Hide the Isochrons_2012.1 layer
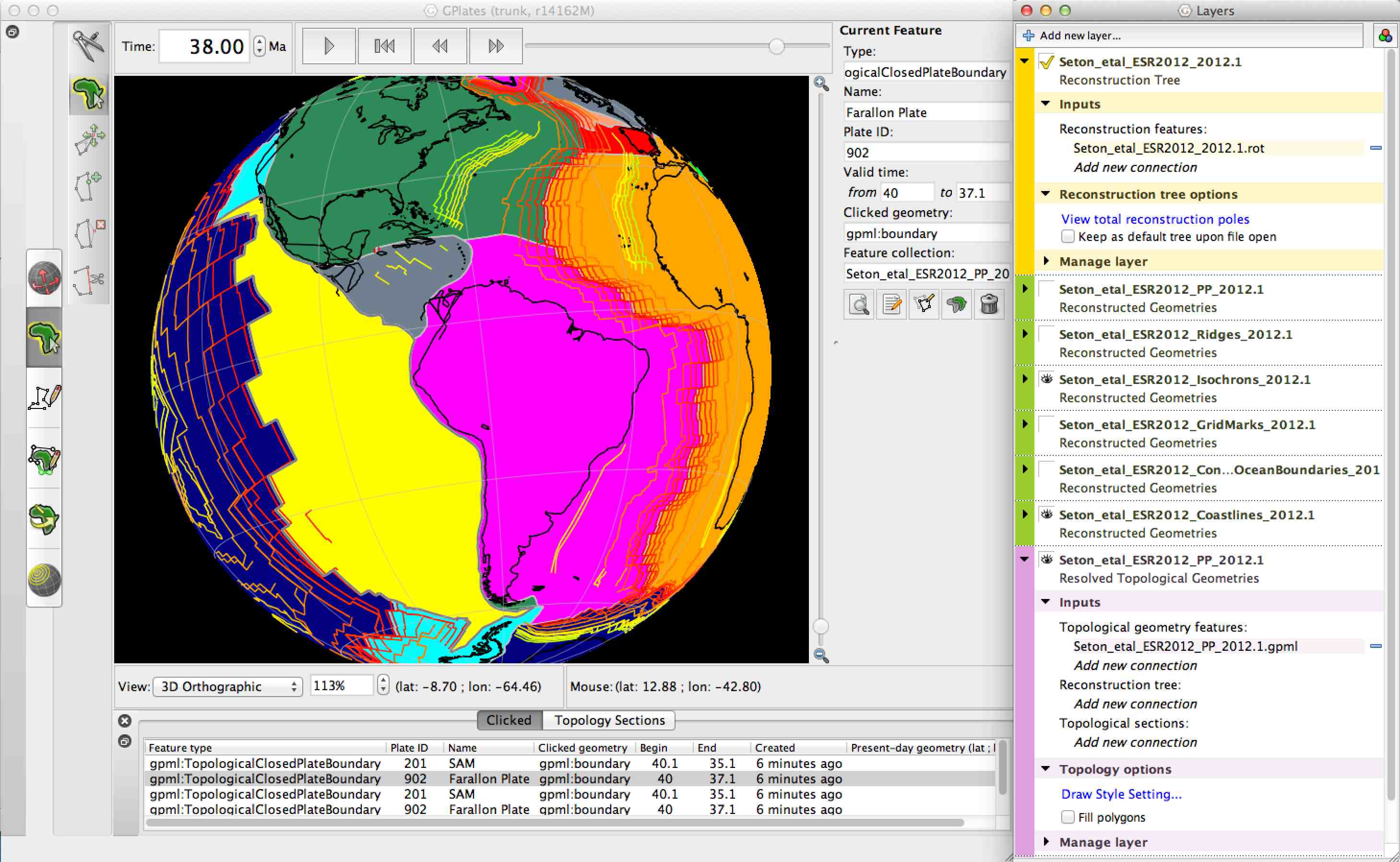1400x862 pixels. click(x=1046, y=379)
